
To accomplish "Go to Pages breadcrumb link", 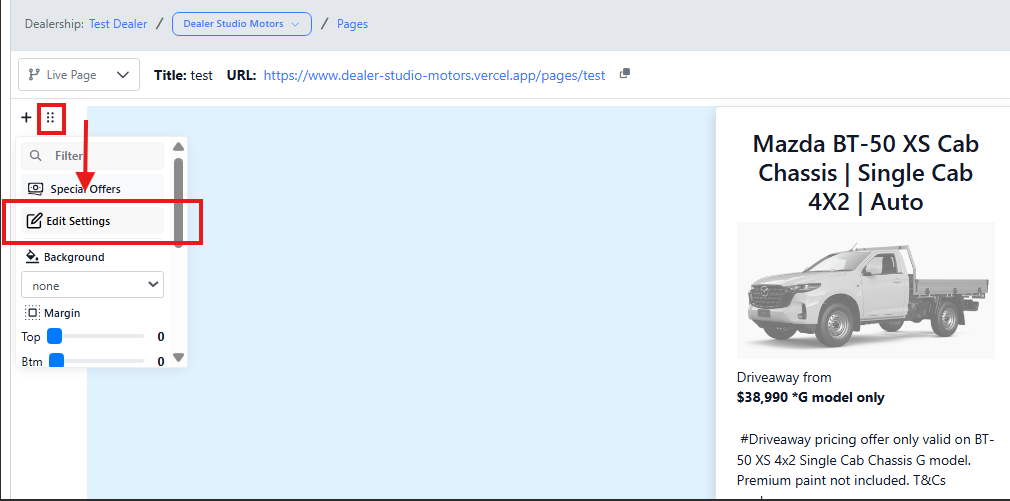I will (x=352, y=24).
